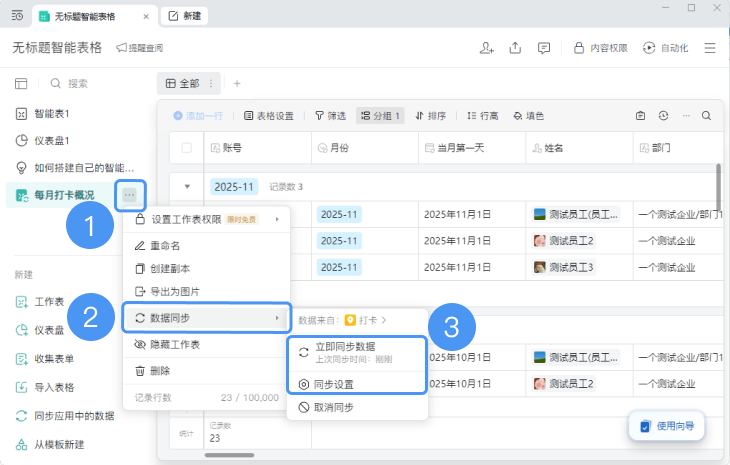The height and width of the screenshot is (465, 730).
Task: Click the 2025-11 group tag
Action: 234,187
